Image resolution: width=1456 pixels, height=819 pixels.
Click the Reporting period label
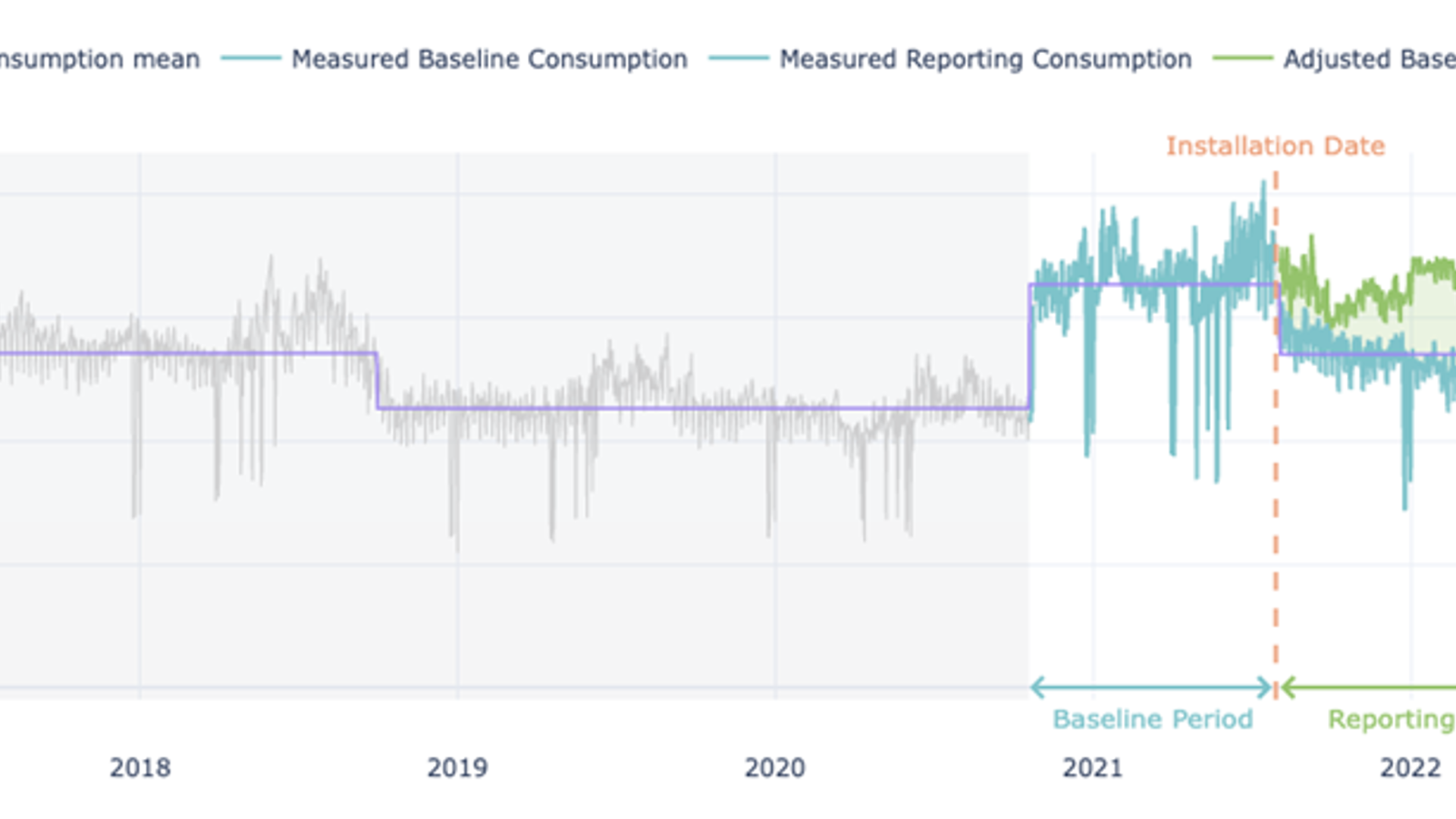1392,720
